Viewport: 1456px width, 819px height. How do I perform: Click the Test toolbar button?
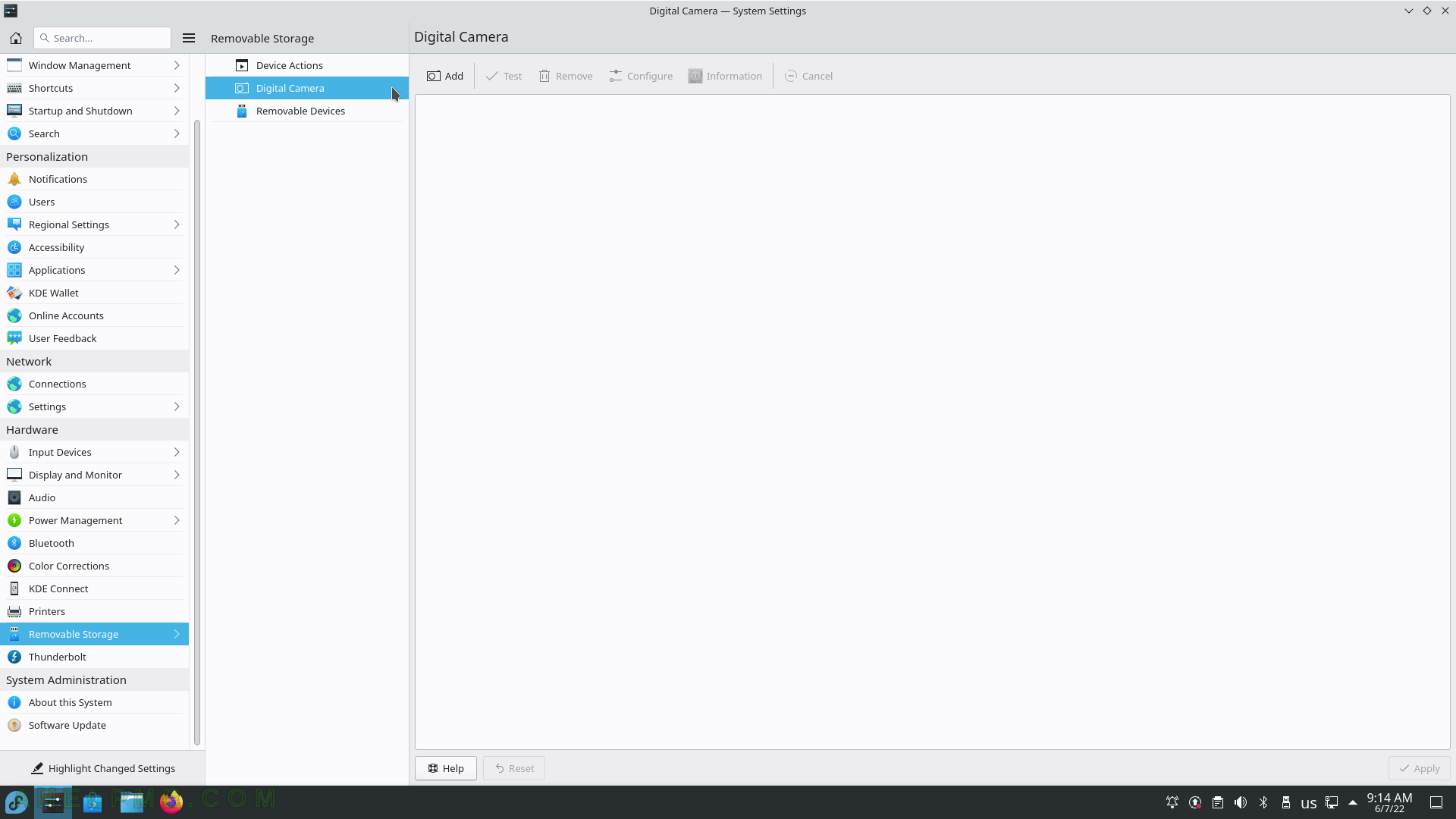point(504,76)
